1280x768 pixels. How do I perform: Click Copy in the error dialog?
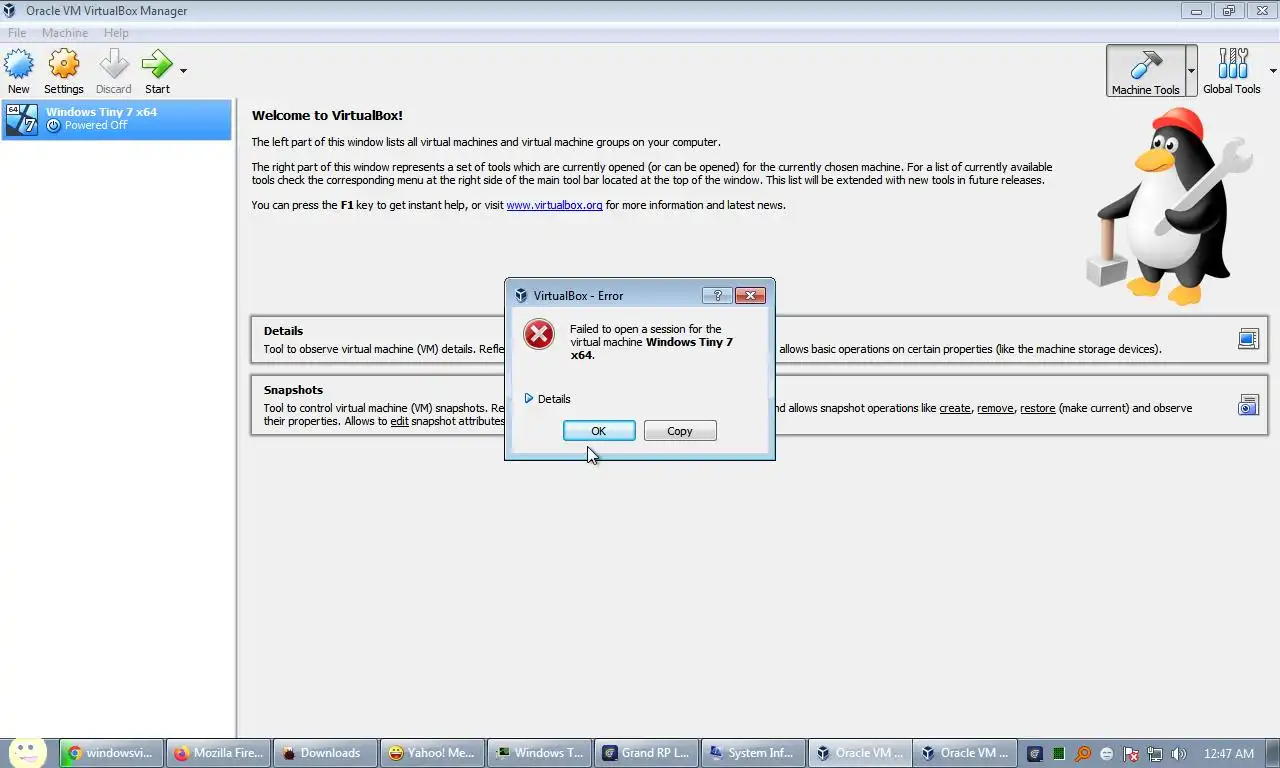point(680,431)
